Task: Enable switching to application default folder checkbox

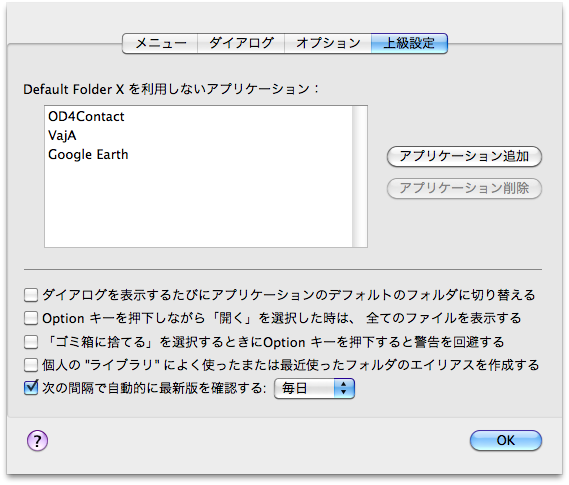Action: tap(31, 295)
